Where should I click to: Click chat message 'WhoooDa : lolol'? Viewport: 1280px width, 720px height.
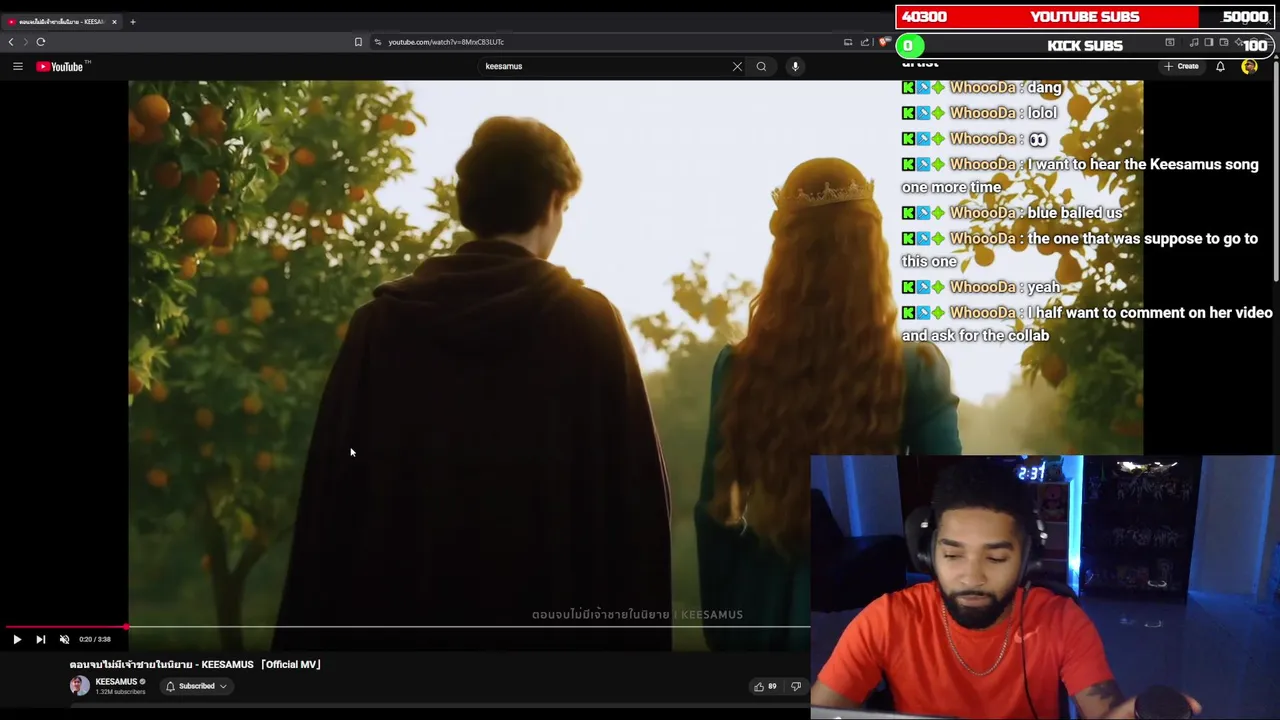coord(979,113)
